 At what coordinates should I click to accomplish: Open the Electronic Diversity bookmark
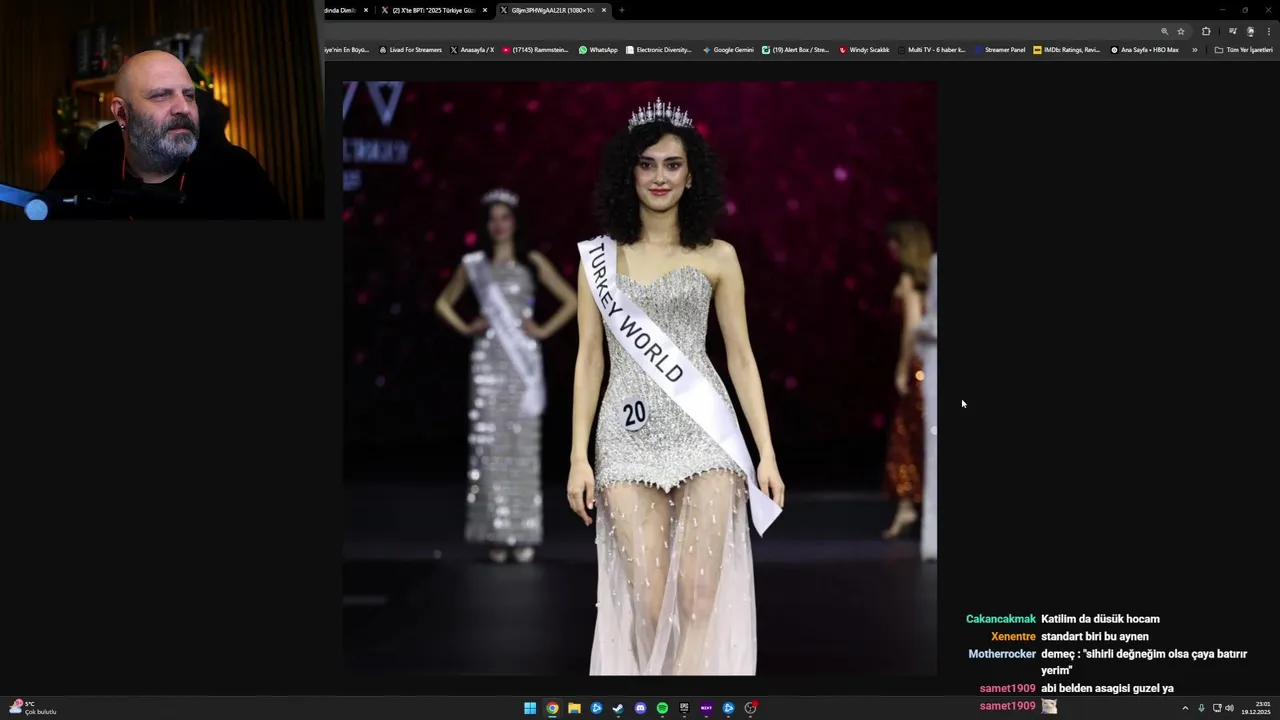click(659, 49)
